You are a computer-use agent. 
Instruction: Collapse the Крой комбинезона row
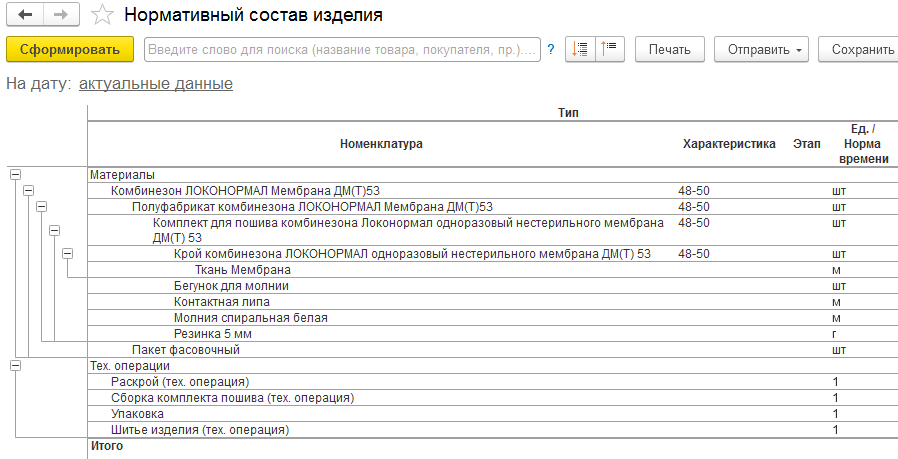pos(67,254)
